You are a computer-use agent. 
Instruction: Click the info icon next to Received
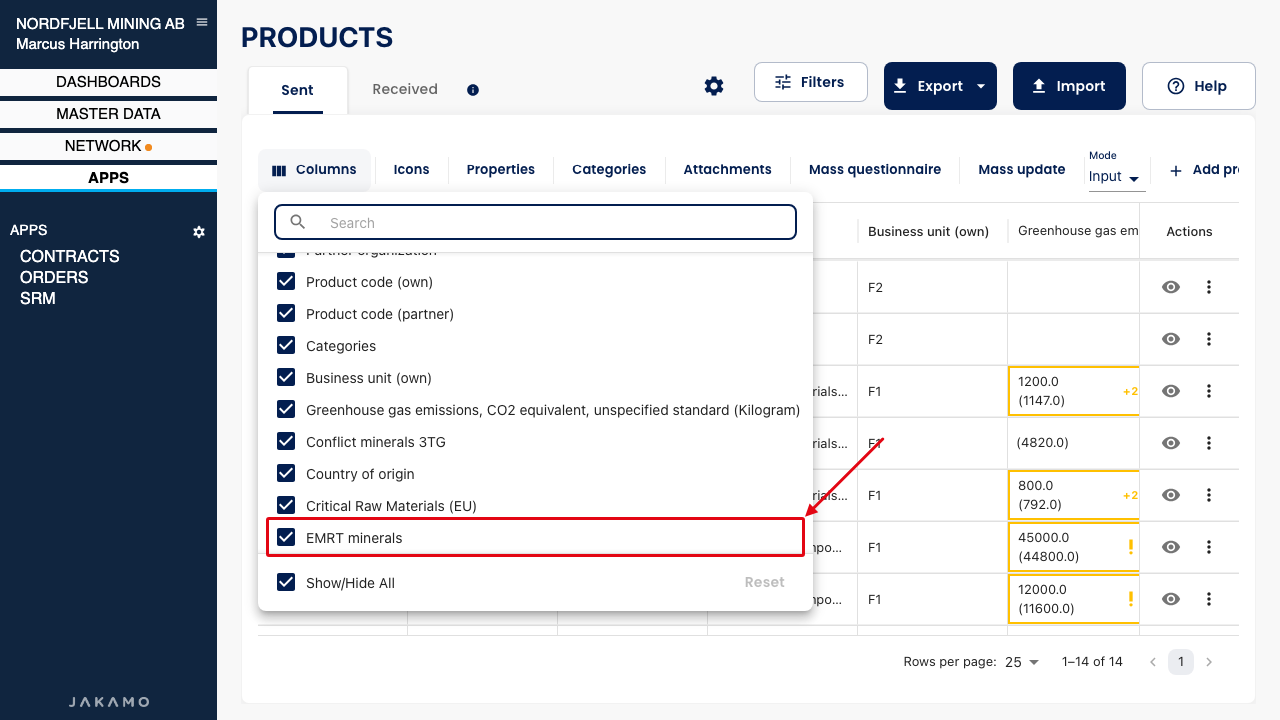[x=473, y=90]
